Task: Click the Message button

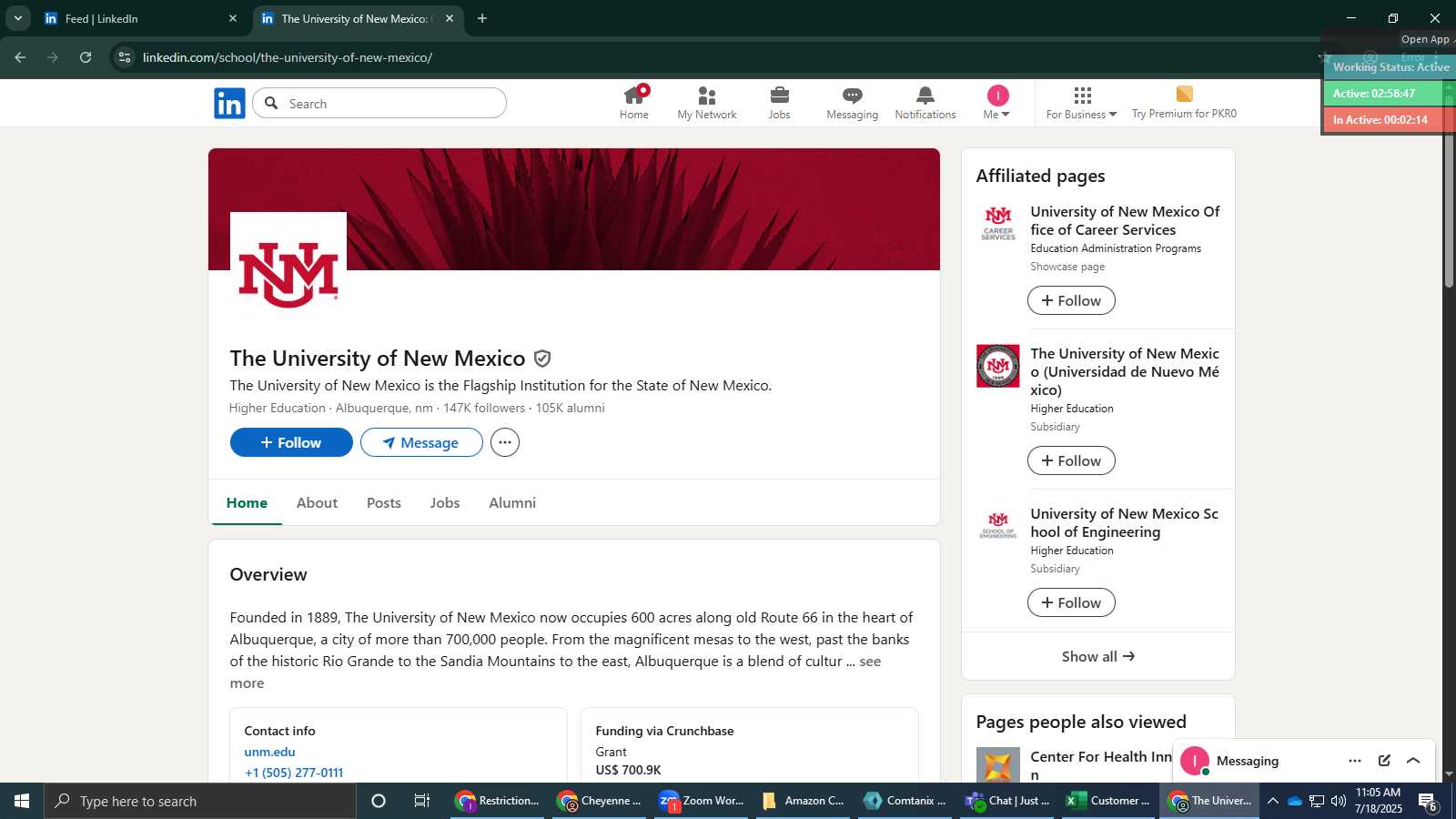Action: pos(421,442)
